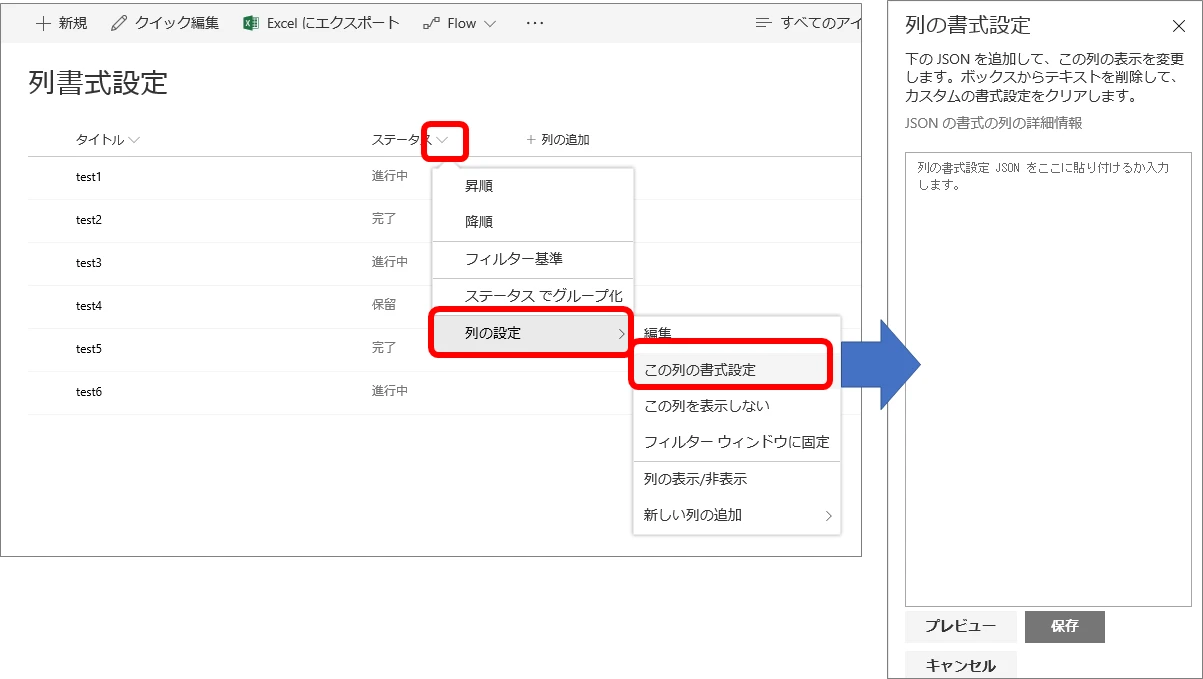Select 昇順 in the column menu
Viewport: 1203px width, 679px height.
point(533,186)
